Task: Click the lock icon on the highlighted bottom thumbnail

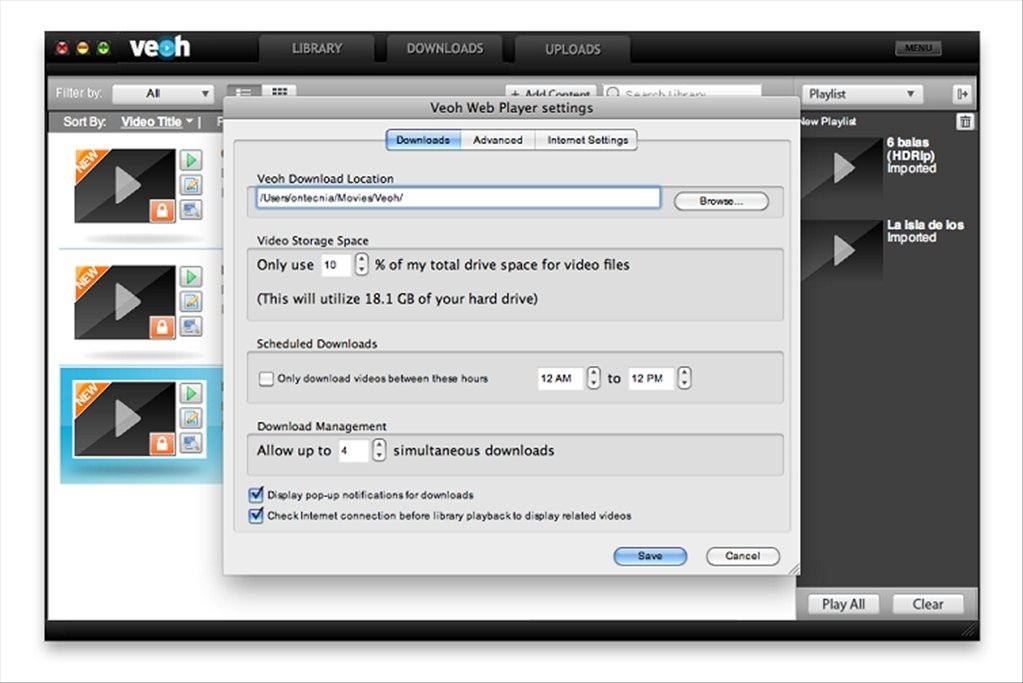Action: pyautogui.click(x=162, y=444)
